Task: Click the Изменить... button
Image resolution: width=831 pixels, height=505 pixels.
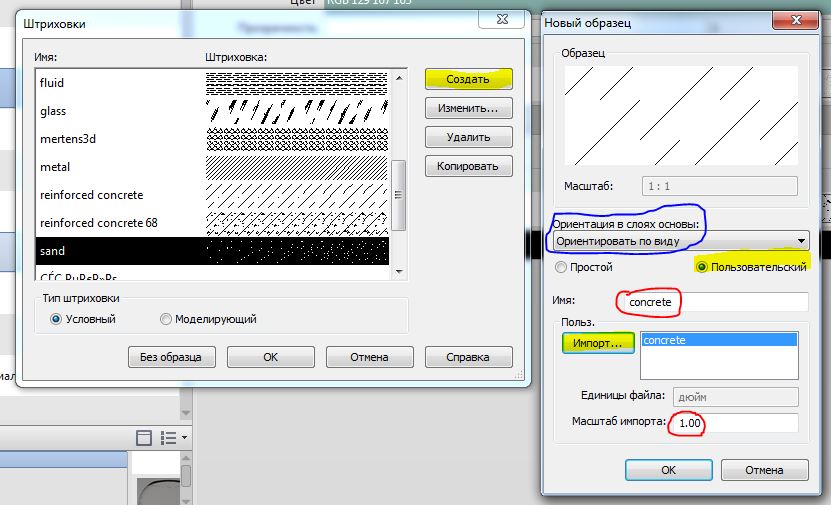Action: pyautogui.click(x=468, y=108)
